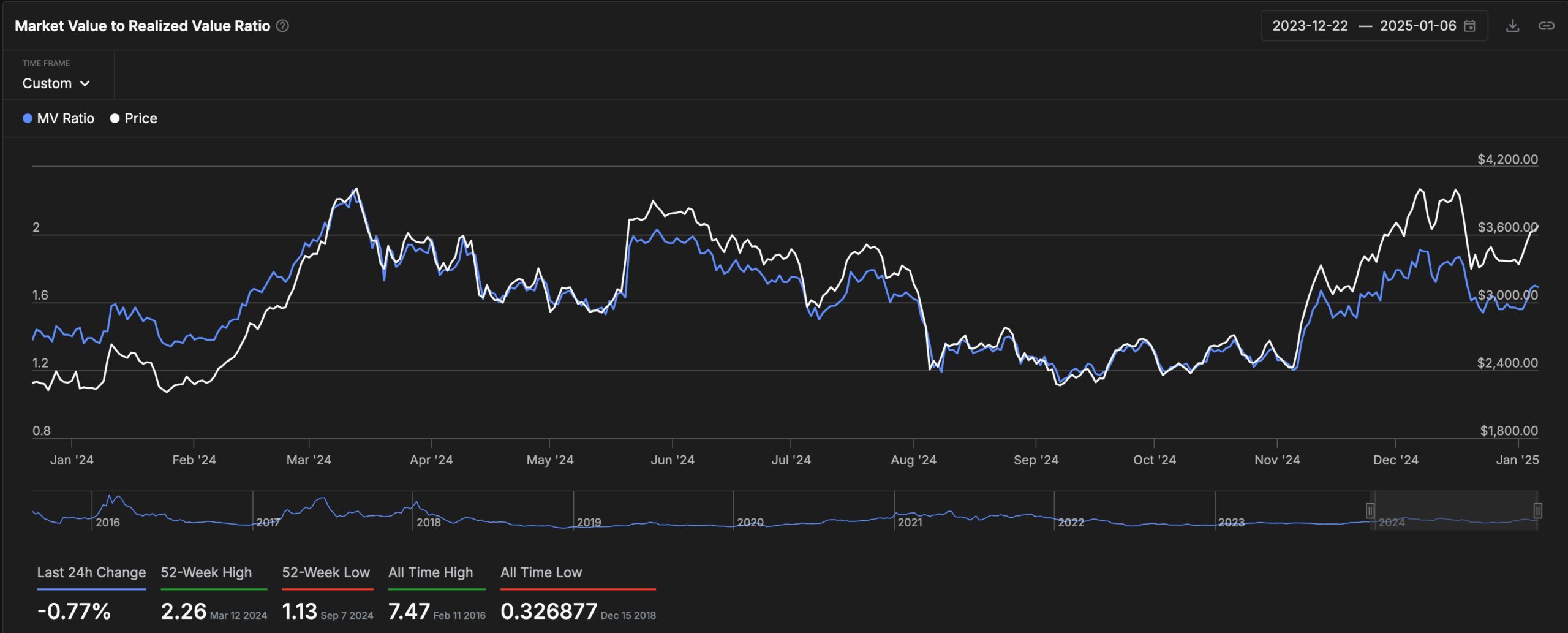Click the All Time Low date Dec 15 2018
The width and height of the screenshot is (1568, 633).
pos(629,615)
